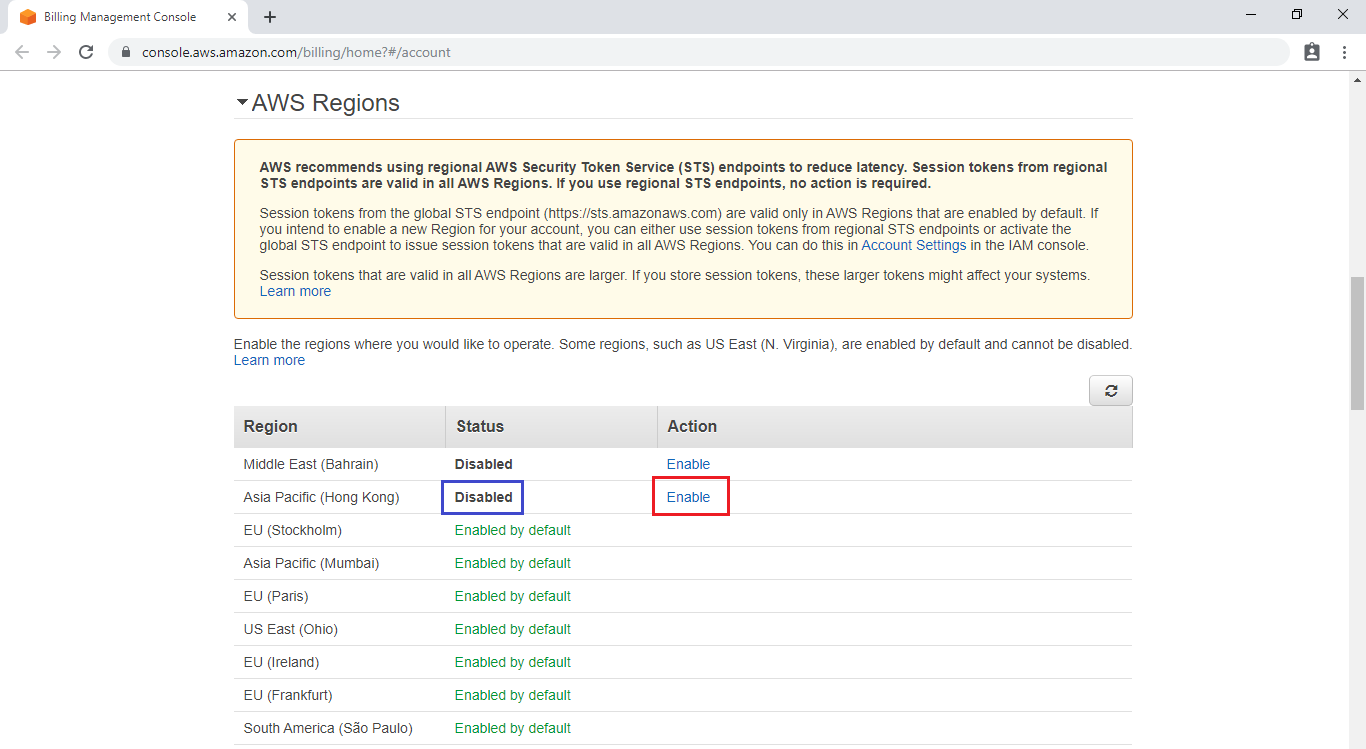Select EU (Frankfurt) region name
This screenshot has width=1366, height=749.
tap(288, 695)
